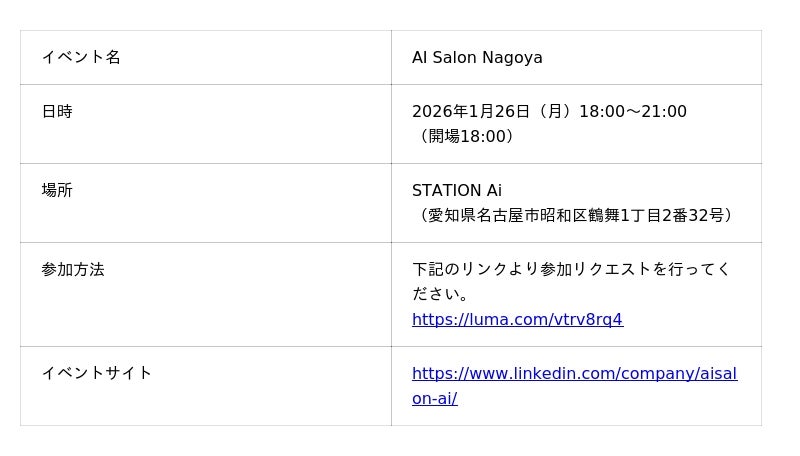Click the venue name STATION Ai
The height and width of the screenshot is (456, 800).
point(457,191)
